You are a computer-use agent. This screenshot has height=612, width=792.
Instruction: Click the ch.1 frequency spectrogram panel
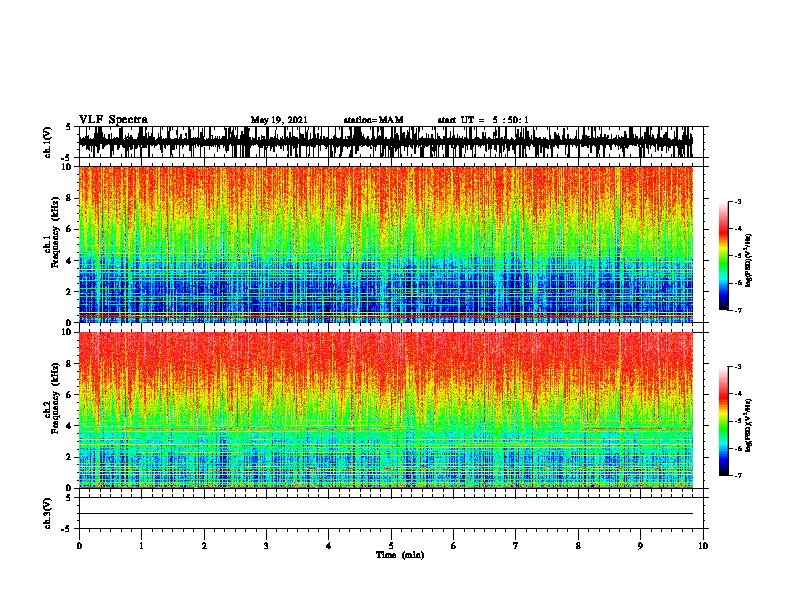pyautogui.click(x=386, y=244)
